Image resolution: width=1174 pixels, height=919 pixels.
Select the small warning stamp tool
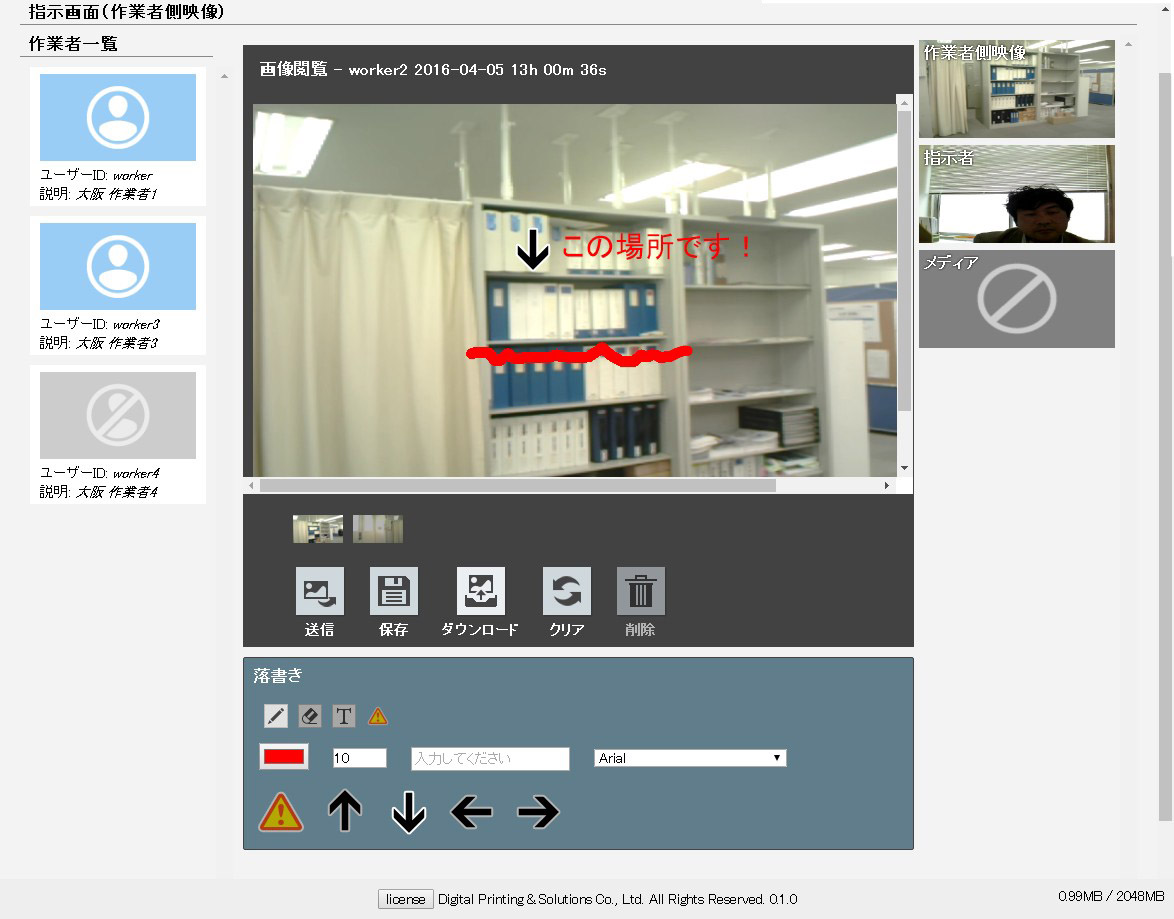coord(377,716)
